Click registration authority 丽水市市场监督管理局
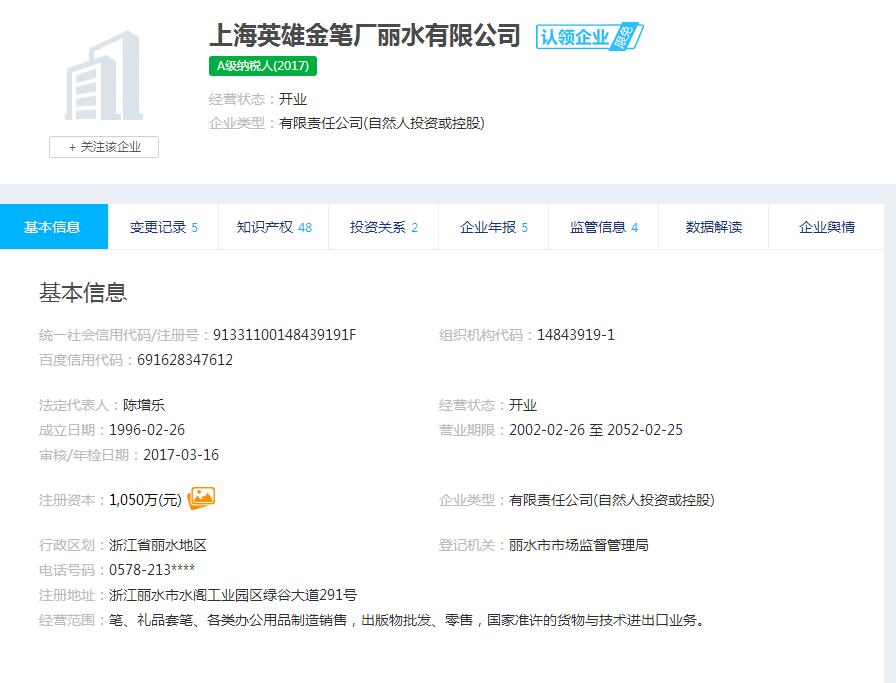The image size is (896, 683). pos(579,545)
